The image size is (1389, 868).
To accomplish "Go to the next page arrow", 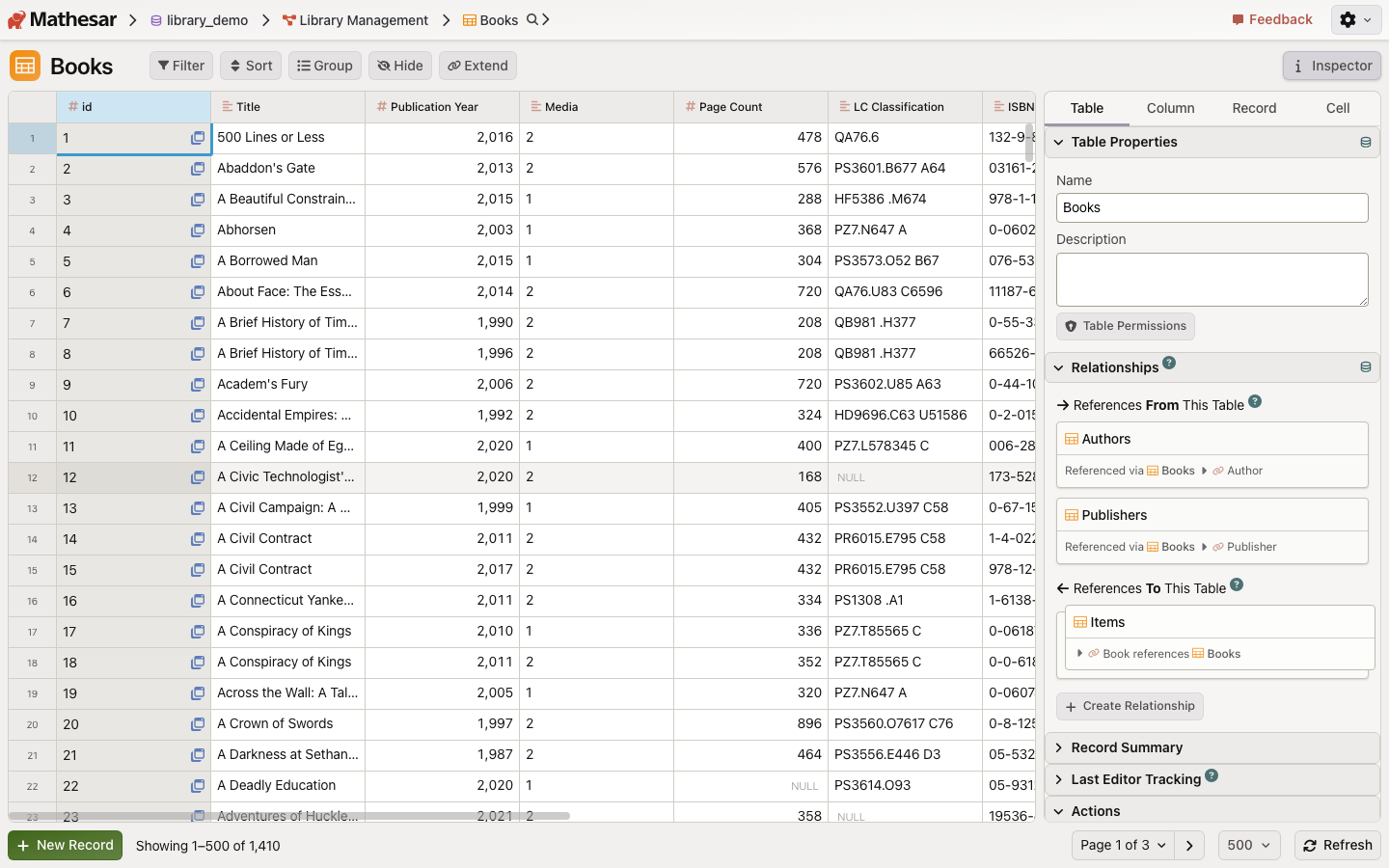I will point(1189,845).
